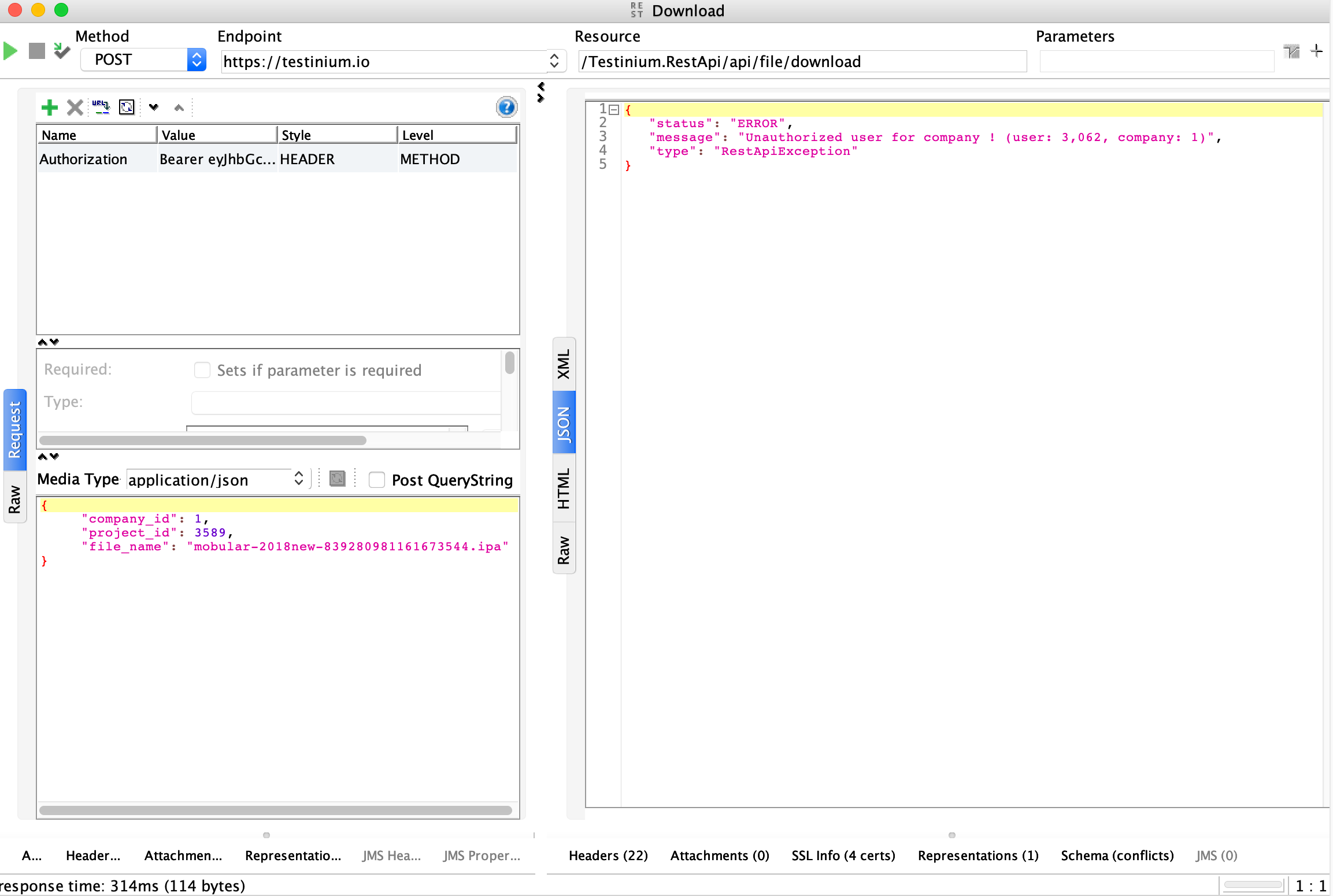The image size is (1333, 896).
Task: Open the Schema (conflicts) tab
Action: click(x=1117, y=856)
